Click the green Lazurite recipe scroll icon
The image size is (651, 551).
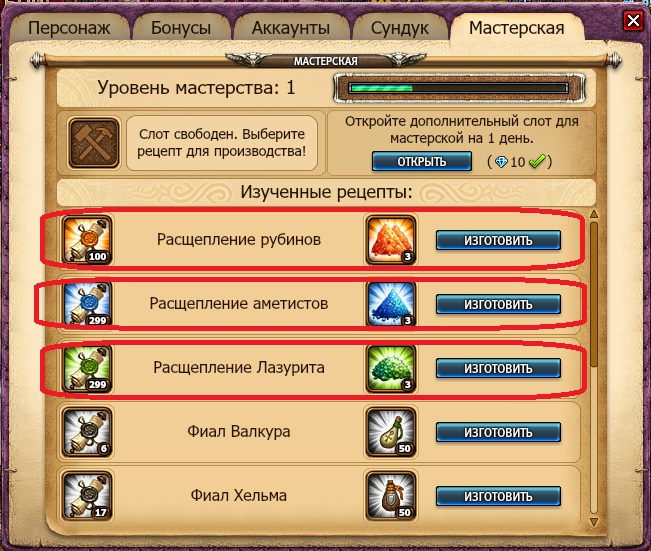[x=87, y=368]
